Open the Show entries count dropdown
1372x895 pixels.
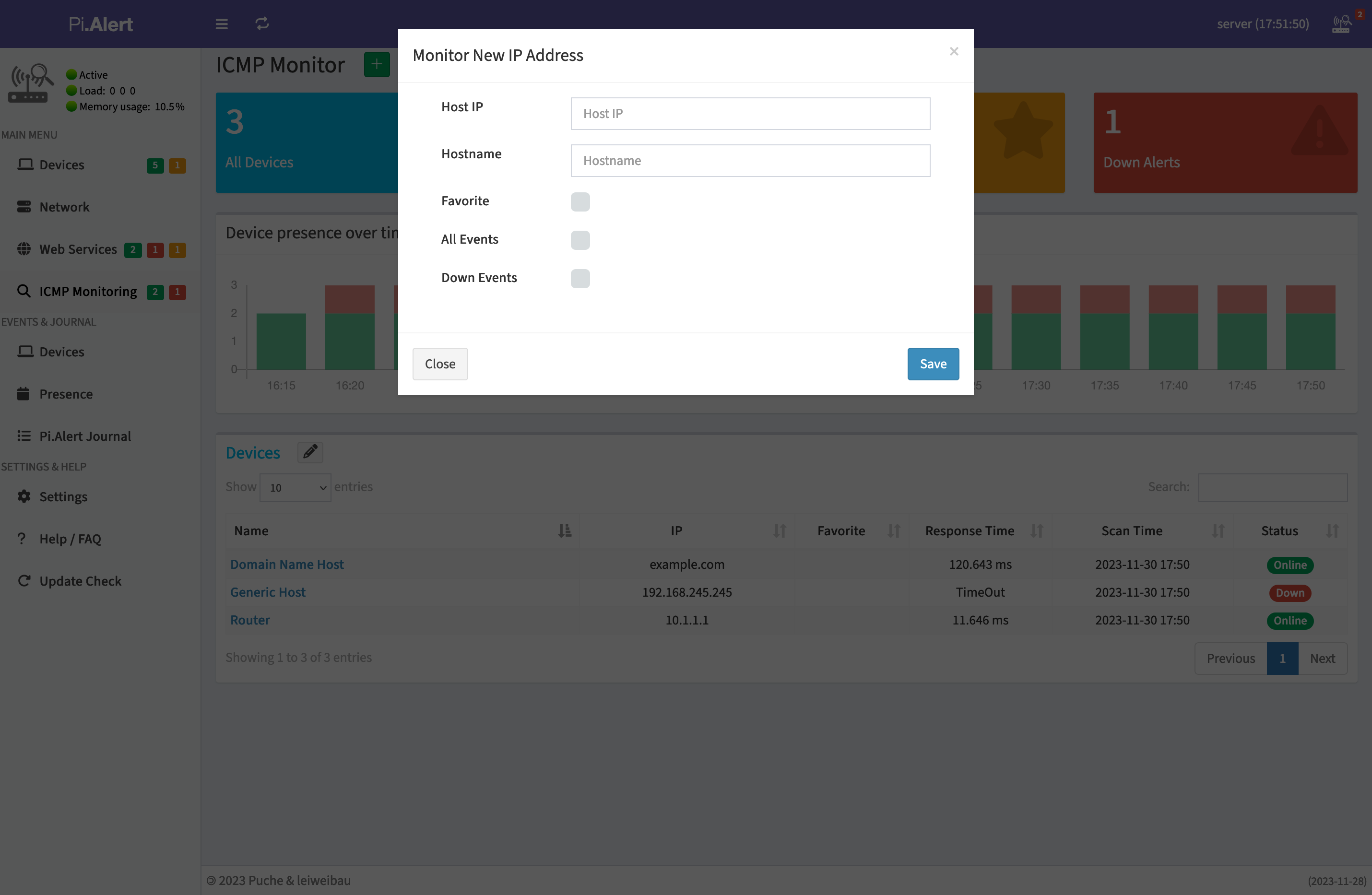[x=295, y=488]
